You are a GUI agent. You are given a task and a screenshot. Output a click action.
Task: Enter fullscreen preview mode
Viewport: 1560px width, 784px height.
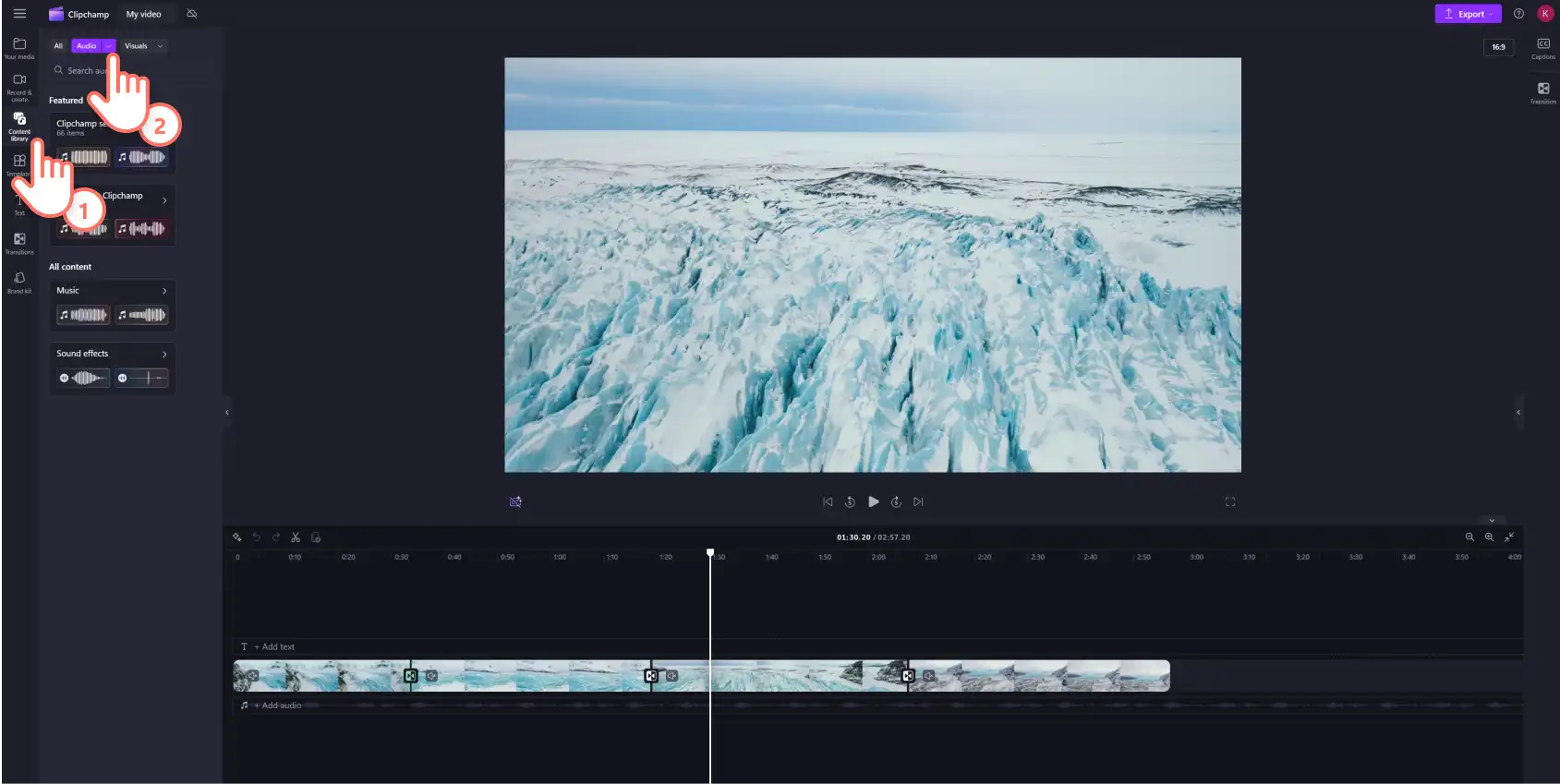click(x=1229, y=501)
